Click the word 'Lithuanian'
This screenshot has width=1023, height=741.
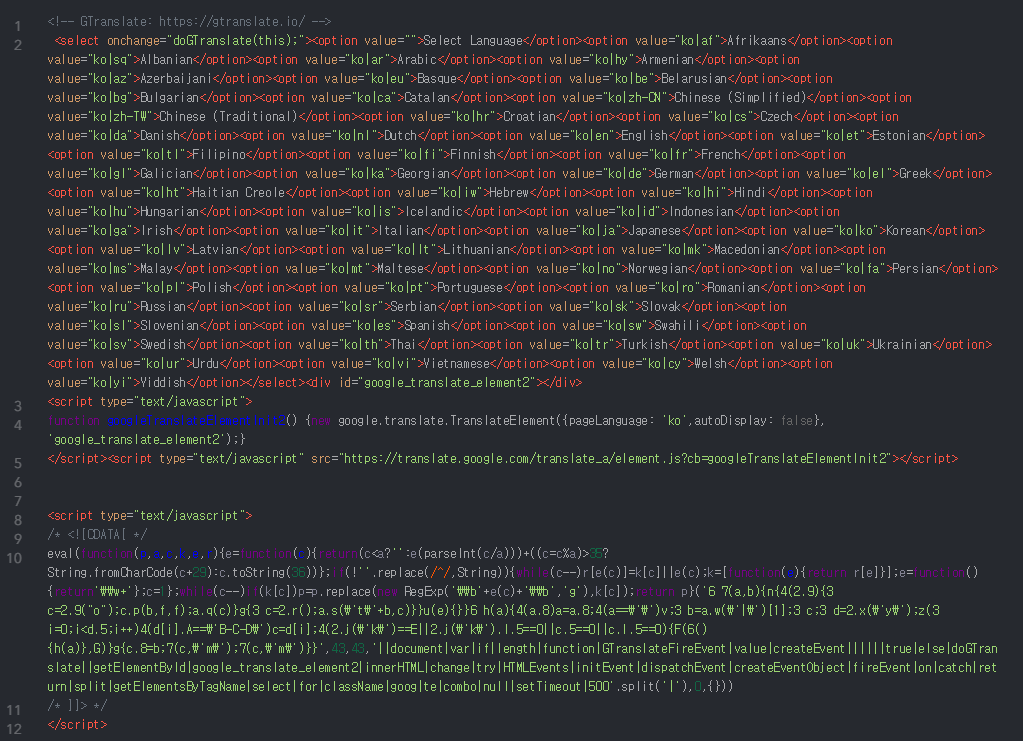pos(476,249)
